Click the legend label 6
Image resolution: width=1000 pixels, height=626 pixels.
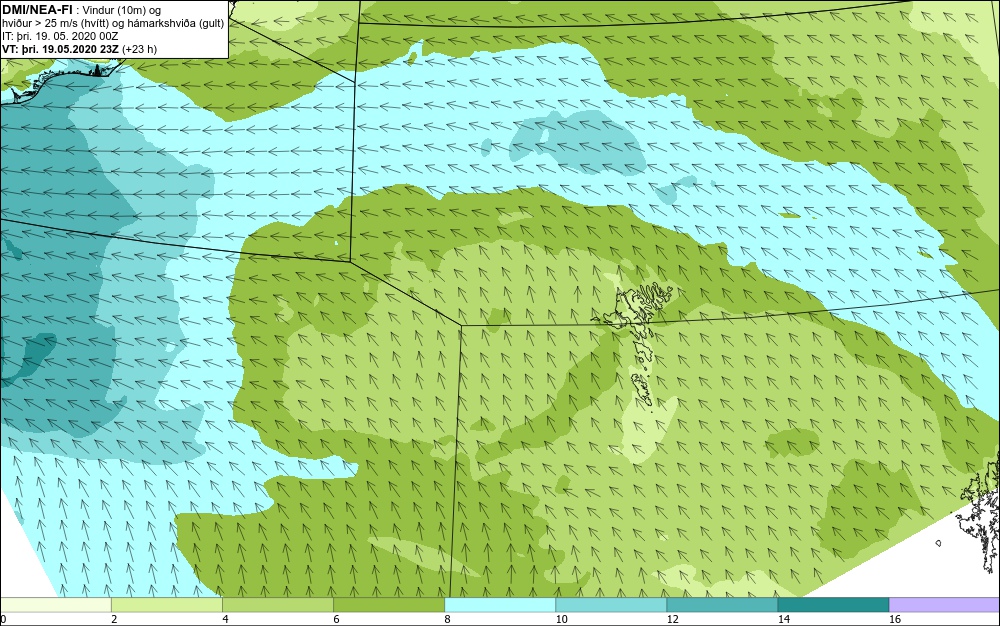coord(336,619)
